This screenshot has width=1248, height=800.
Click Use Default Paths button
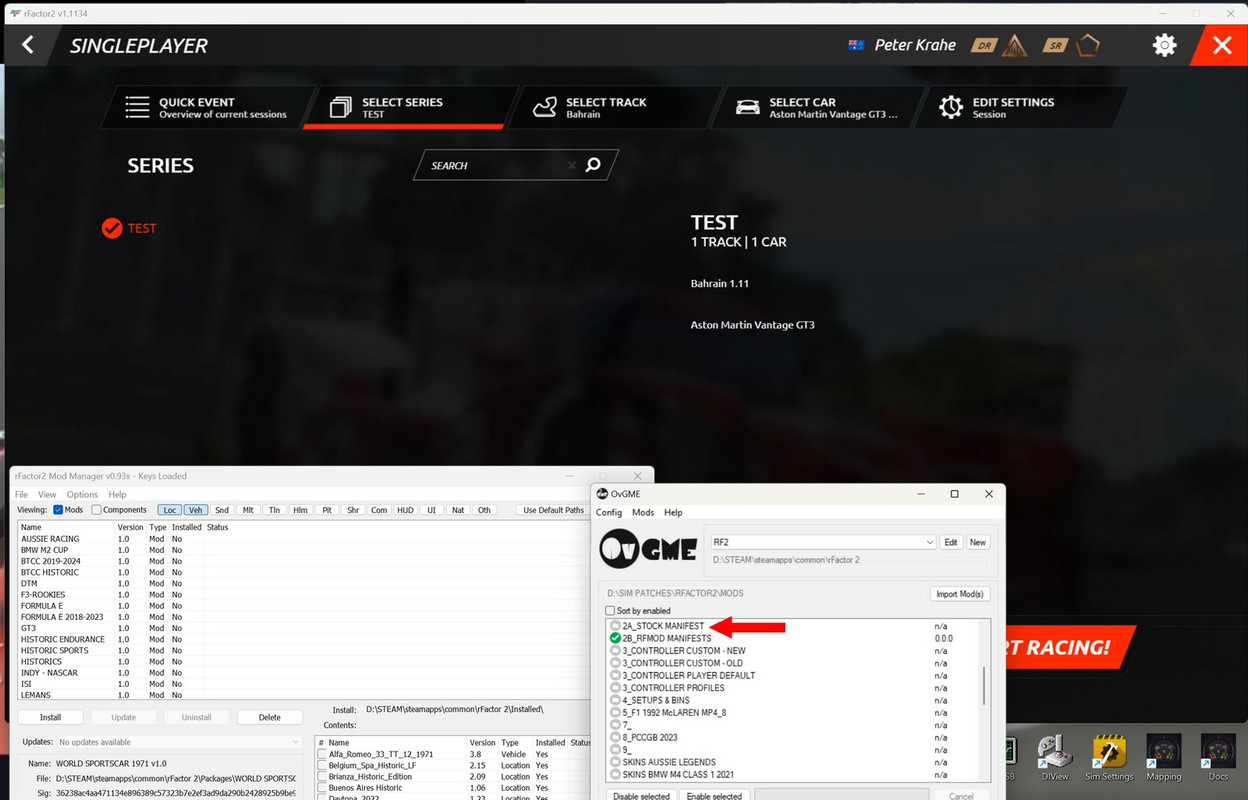pyautogui.click(x=554, y=510)
